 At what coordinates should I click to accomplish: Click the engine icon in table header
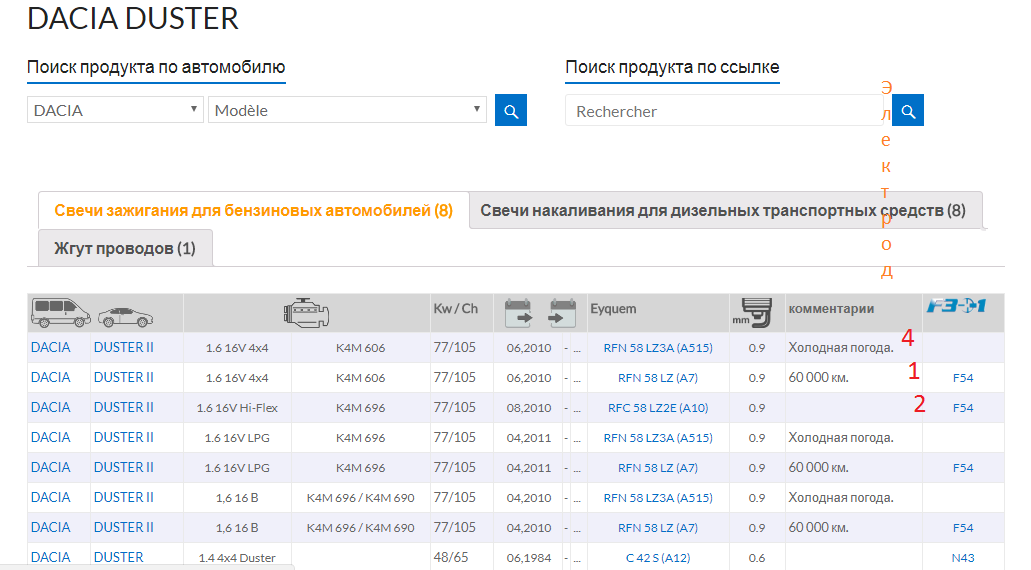click(306, 313)
